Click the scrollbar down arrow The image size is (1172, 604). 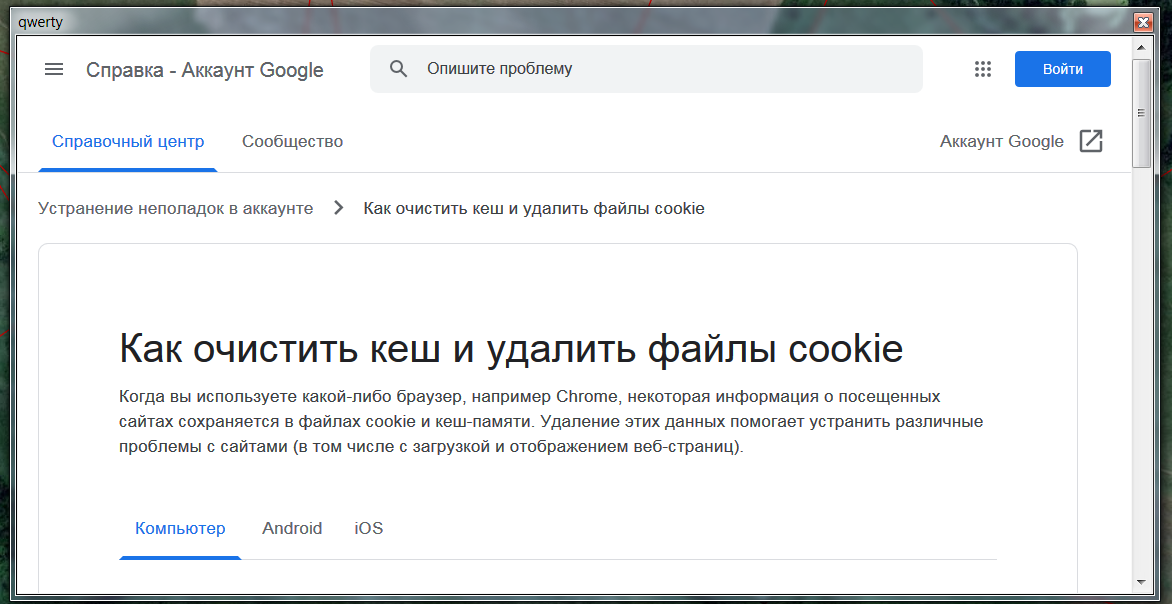[1141, 582]
